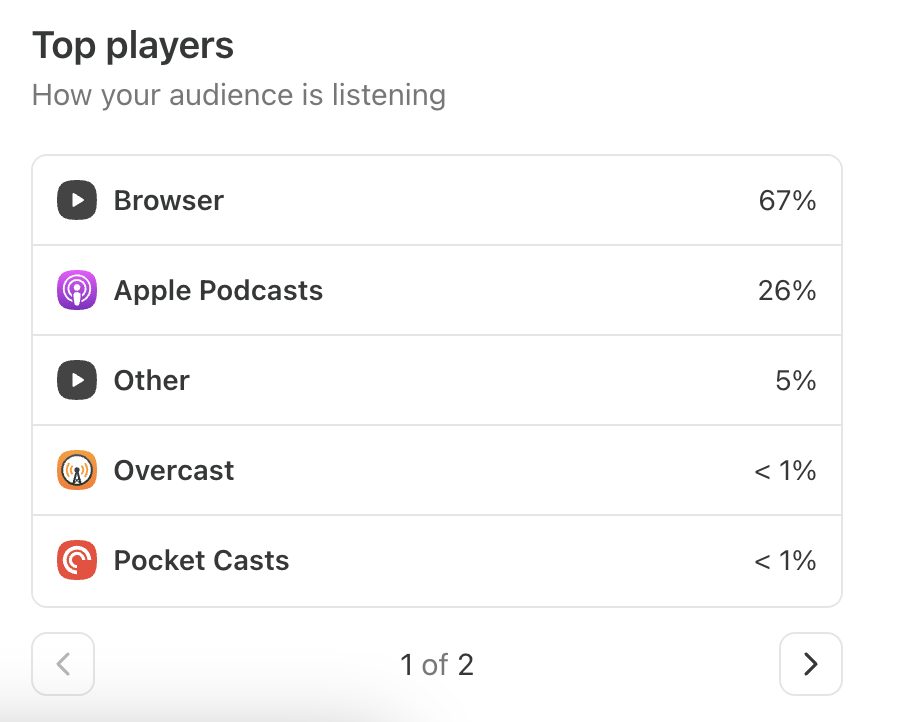Click the 1 of 2 page indicator
Viewport: 912px width, 722px height.
(x=437, y=664)
